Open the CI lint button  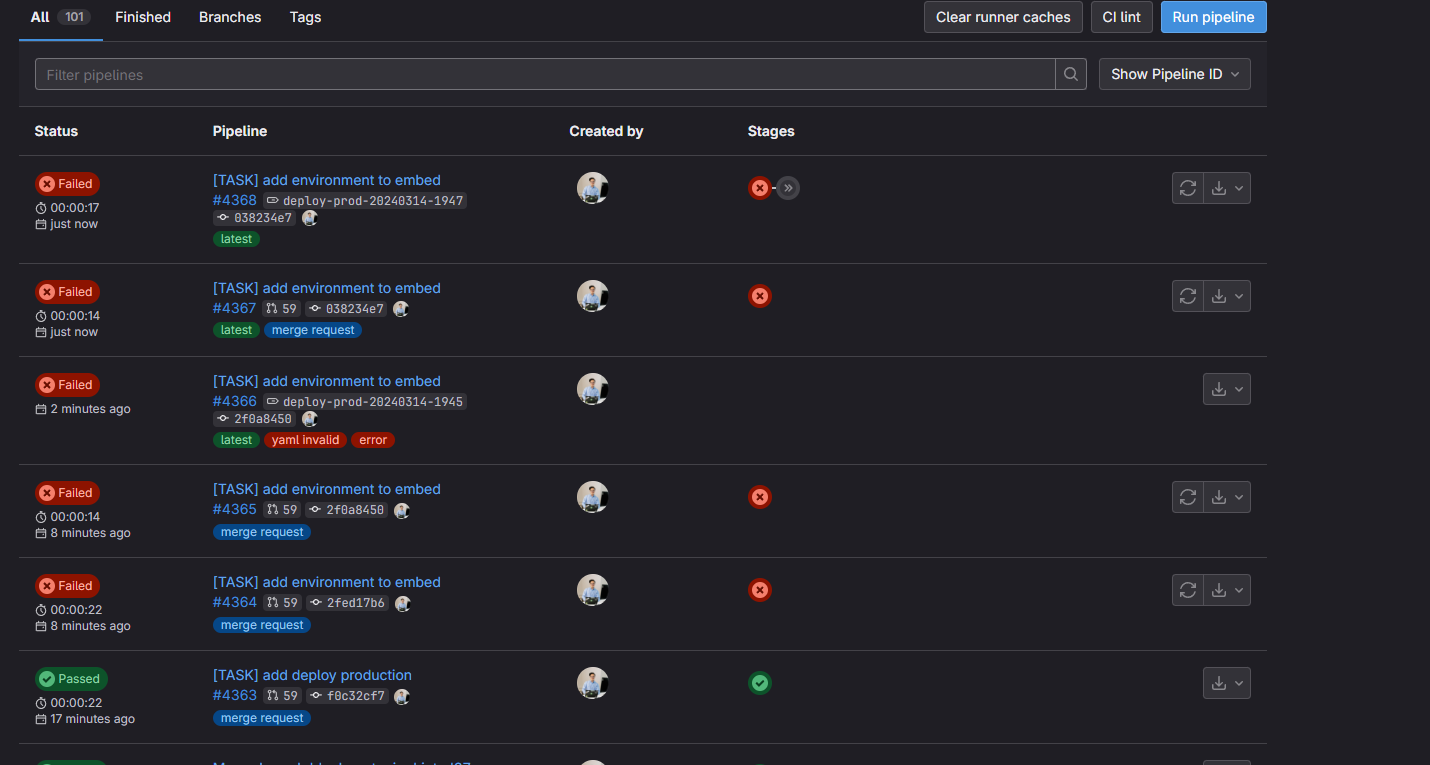point(1121,17)
